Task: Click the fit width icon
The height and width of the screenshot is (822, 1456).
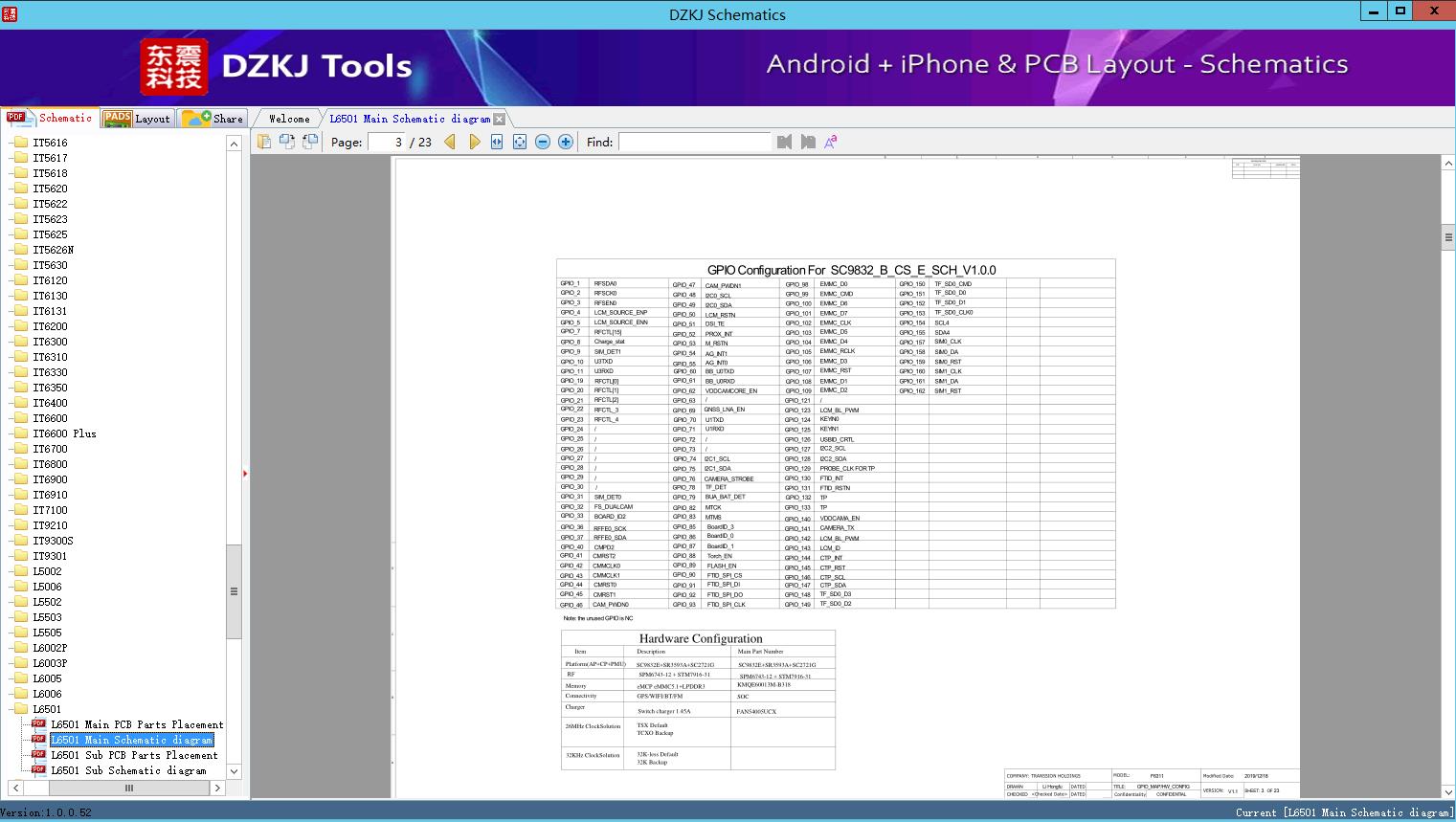Action: [x=497, y=142]
